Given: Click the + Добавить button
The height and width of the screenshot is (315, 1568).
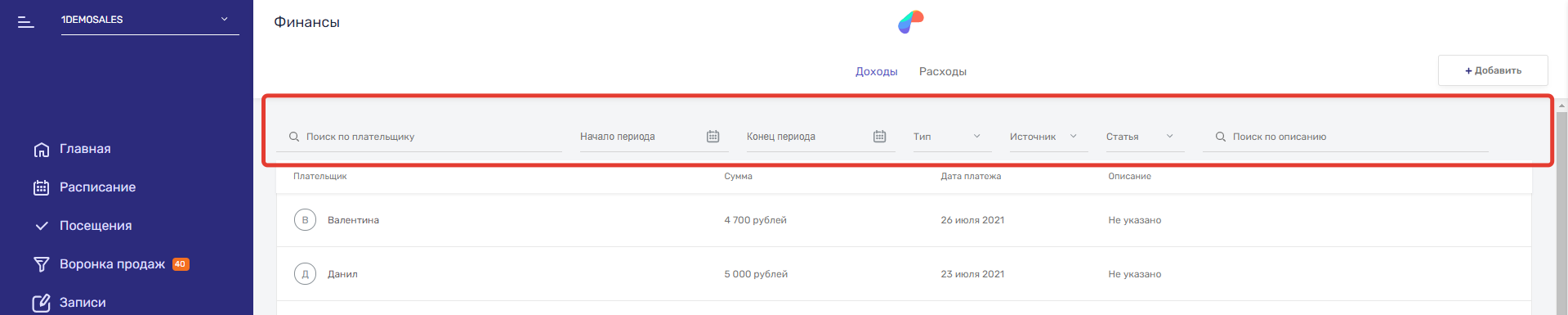Looking at the screenshot, I should (x=1493, y=70).
